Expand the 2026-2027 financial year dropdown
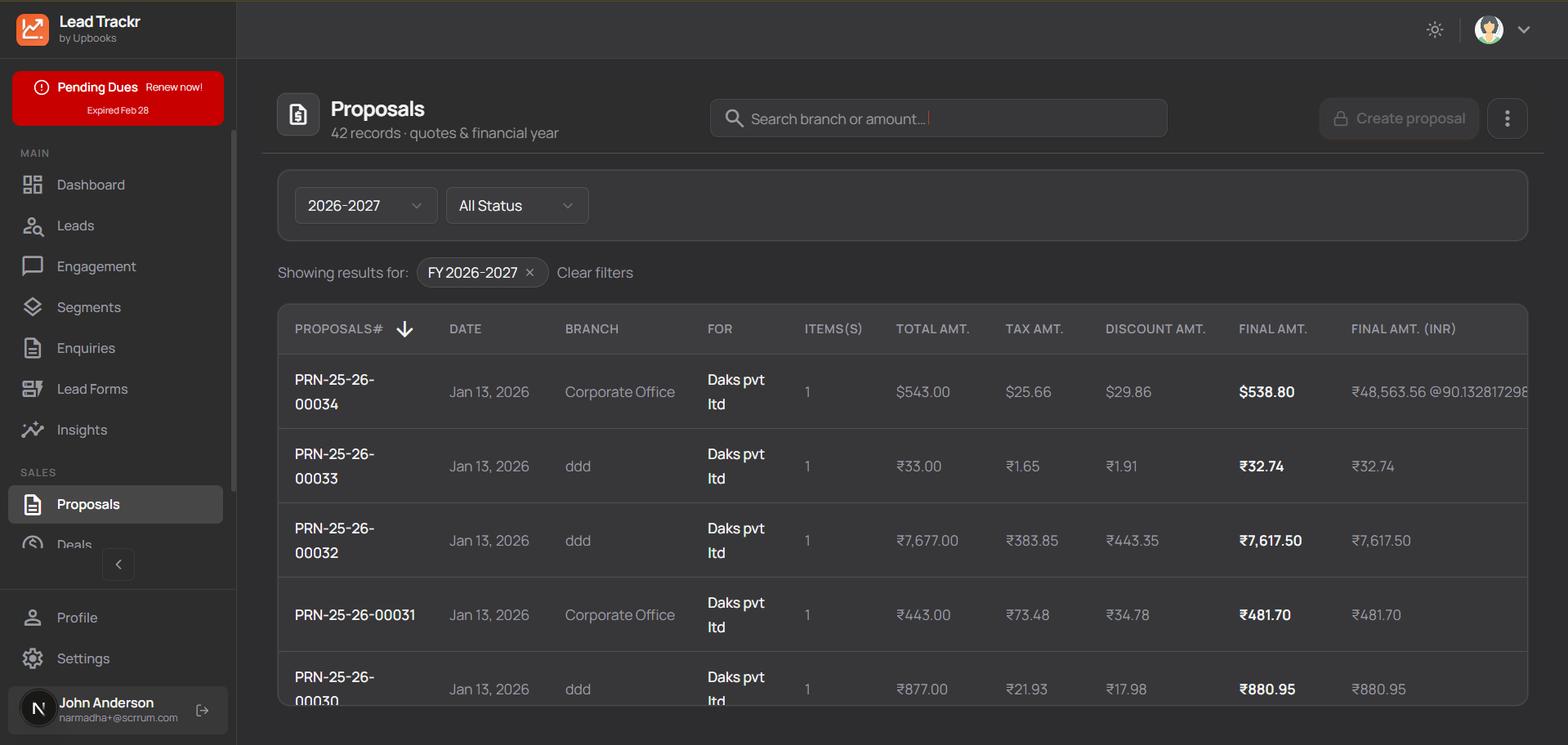The width and height of the screenshot is (1568, 745). pyautogui.click(x=365, y=206)
